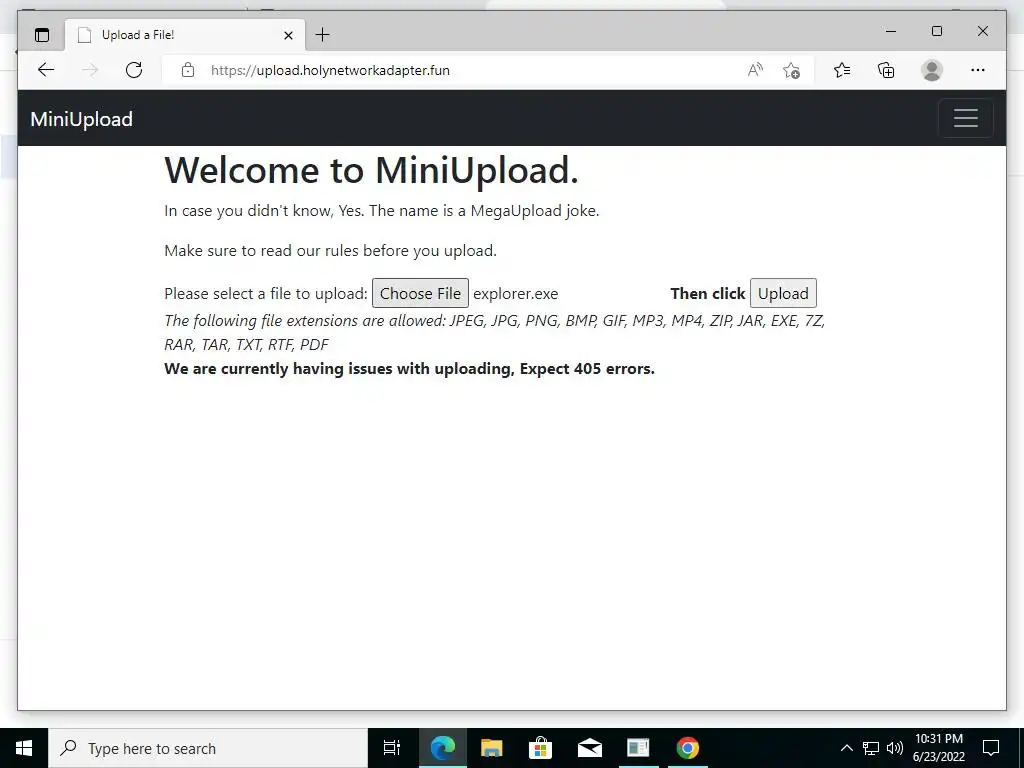Open the tab actions menu icon
1024x768 pixels.
(42, 35)
